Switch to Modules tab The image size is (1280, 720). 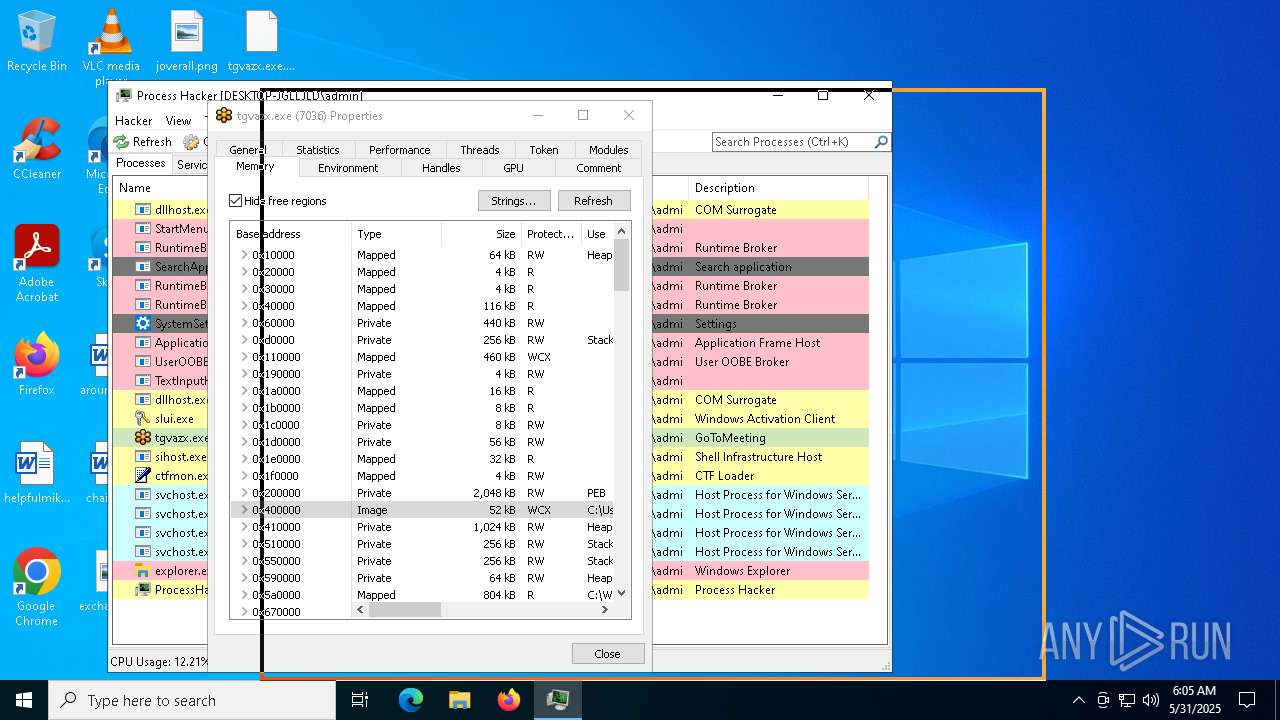click(x=608, y=150)
